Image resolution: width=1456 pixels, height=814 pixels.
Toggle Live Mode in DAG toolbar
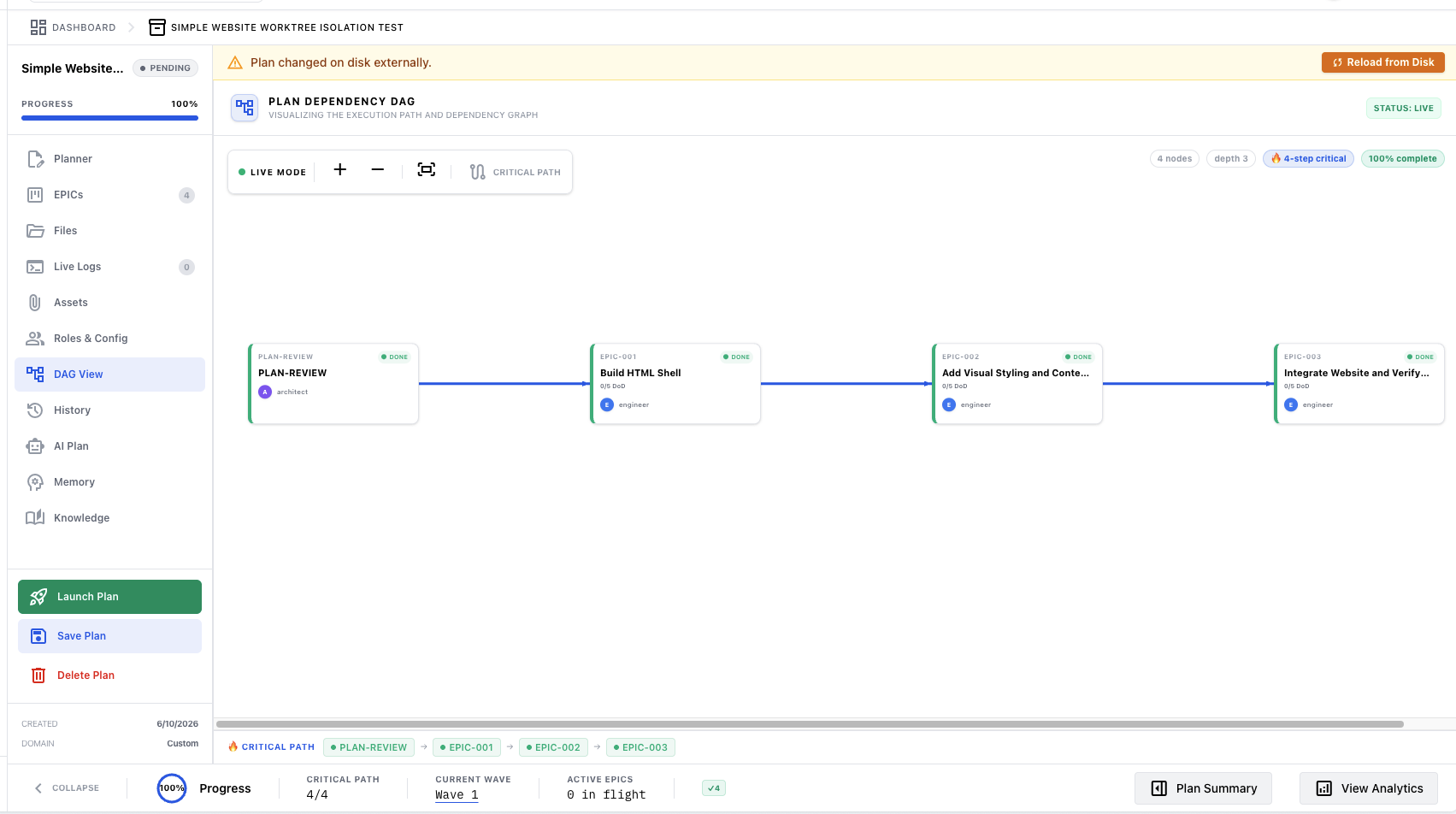272,172
